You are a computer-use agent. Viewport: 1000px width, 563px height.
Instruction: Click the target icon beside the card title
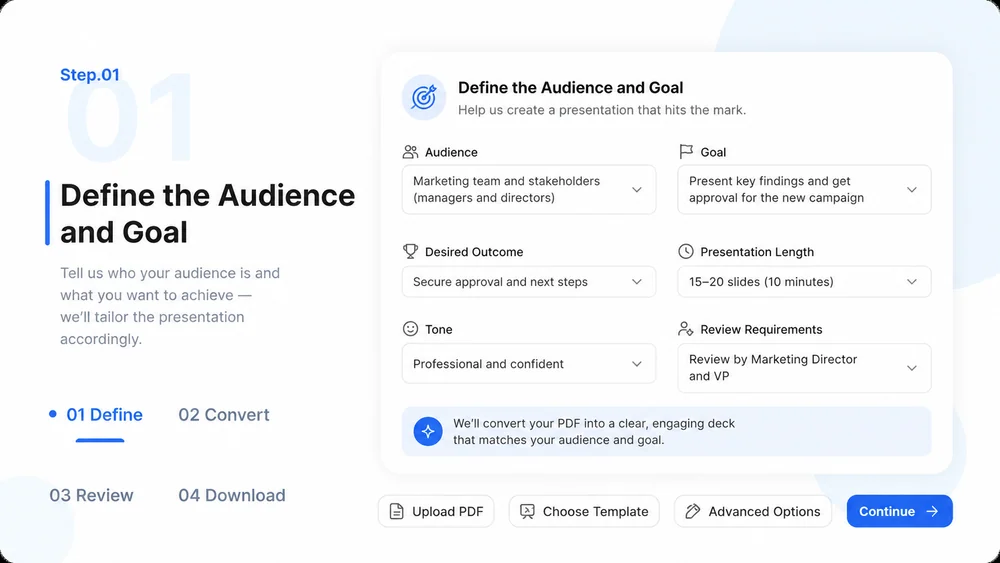click(423, 98)
